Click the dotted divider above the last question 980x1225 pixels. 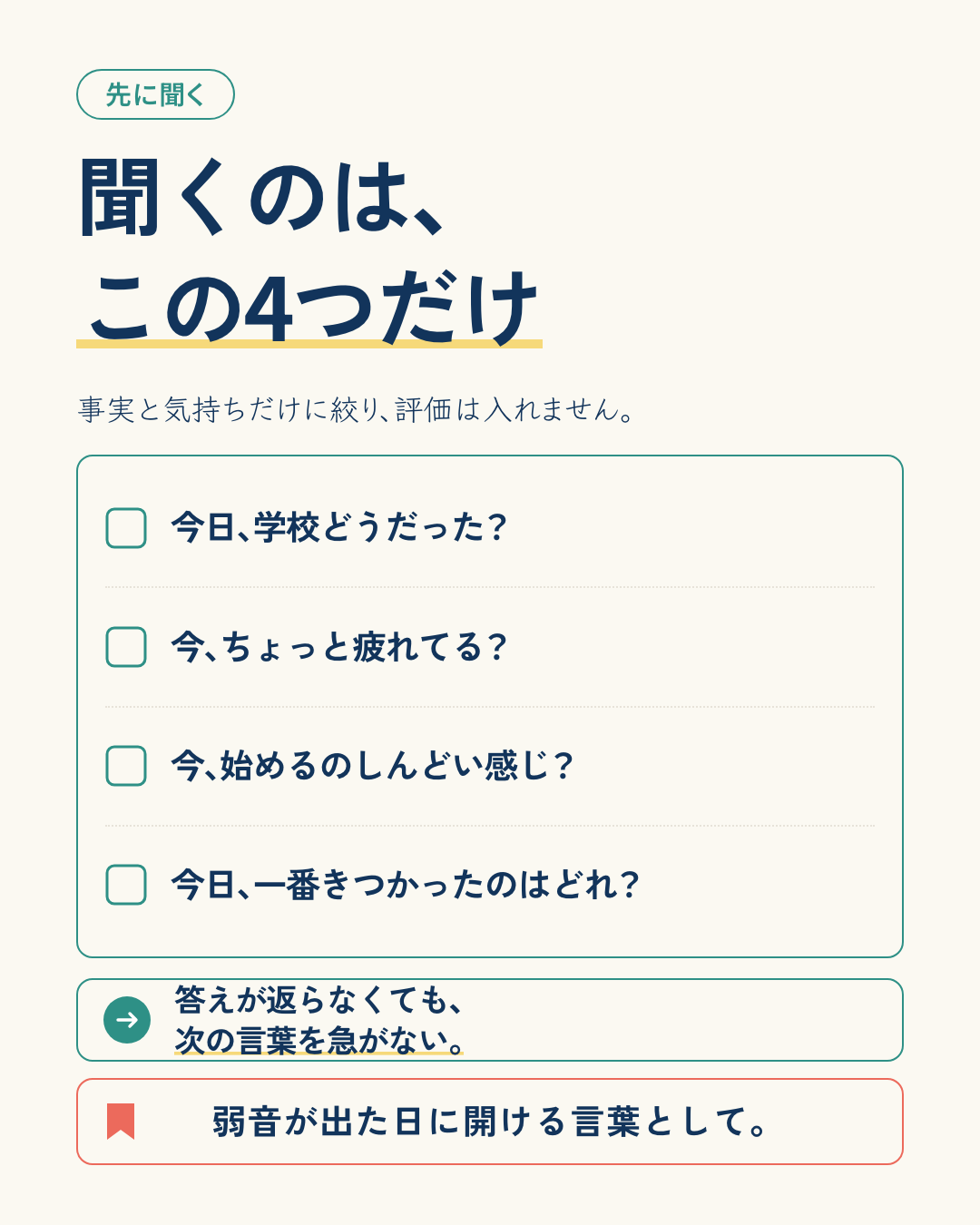490,826
